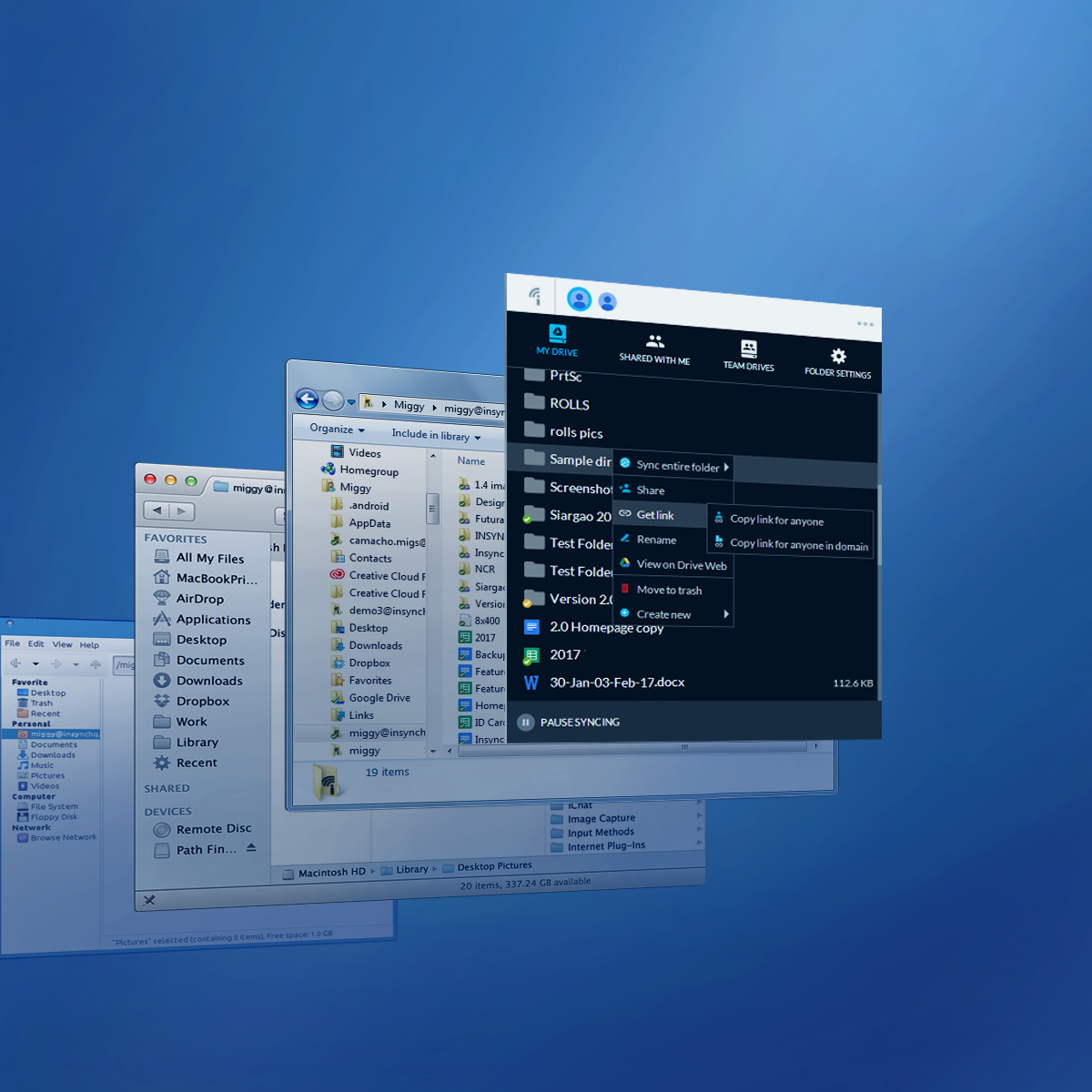Open the three-dot more options menu in Insync
This screenshot has width=1092, height=1092.
tap(864, 324)
